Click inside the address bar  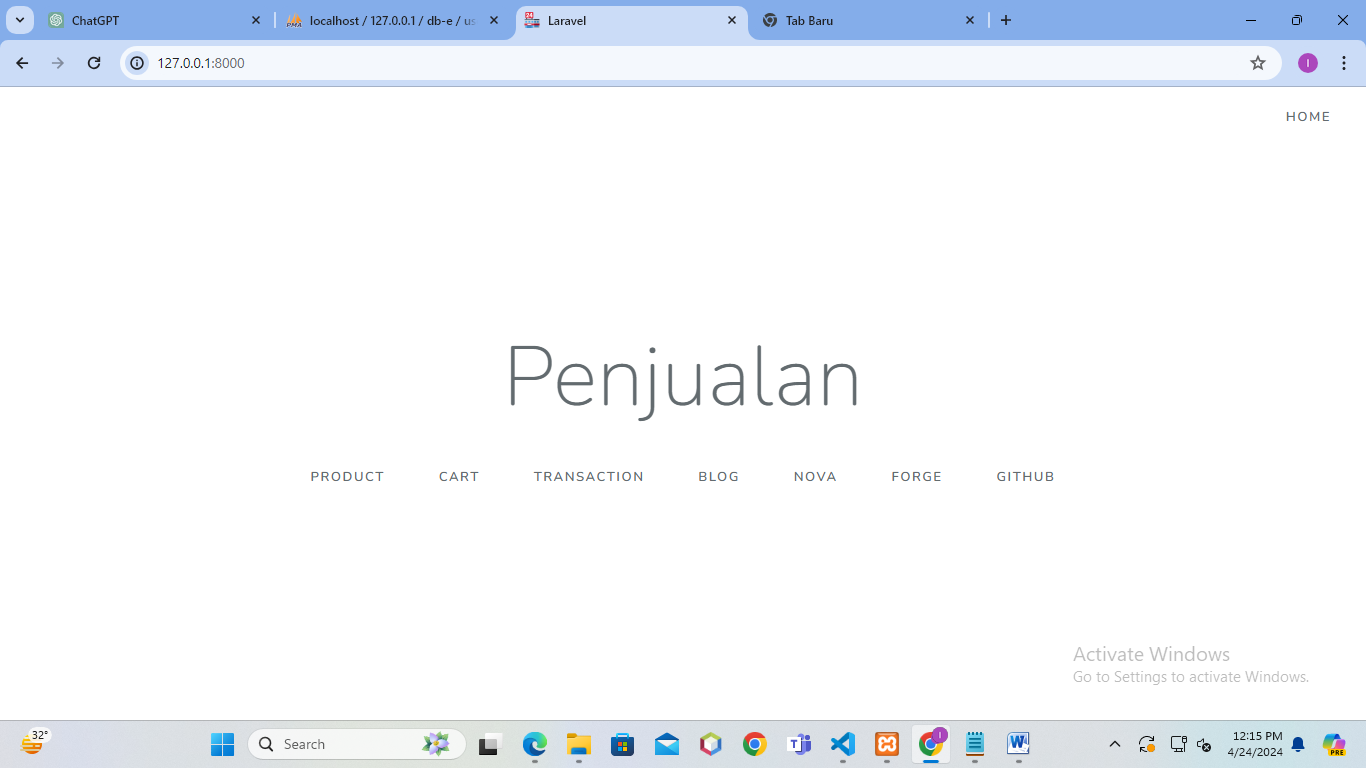point(400,62)
